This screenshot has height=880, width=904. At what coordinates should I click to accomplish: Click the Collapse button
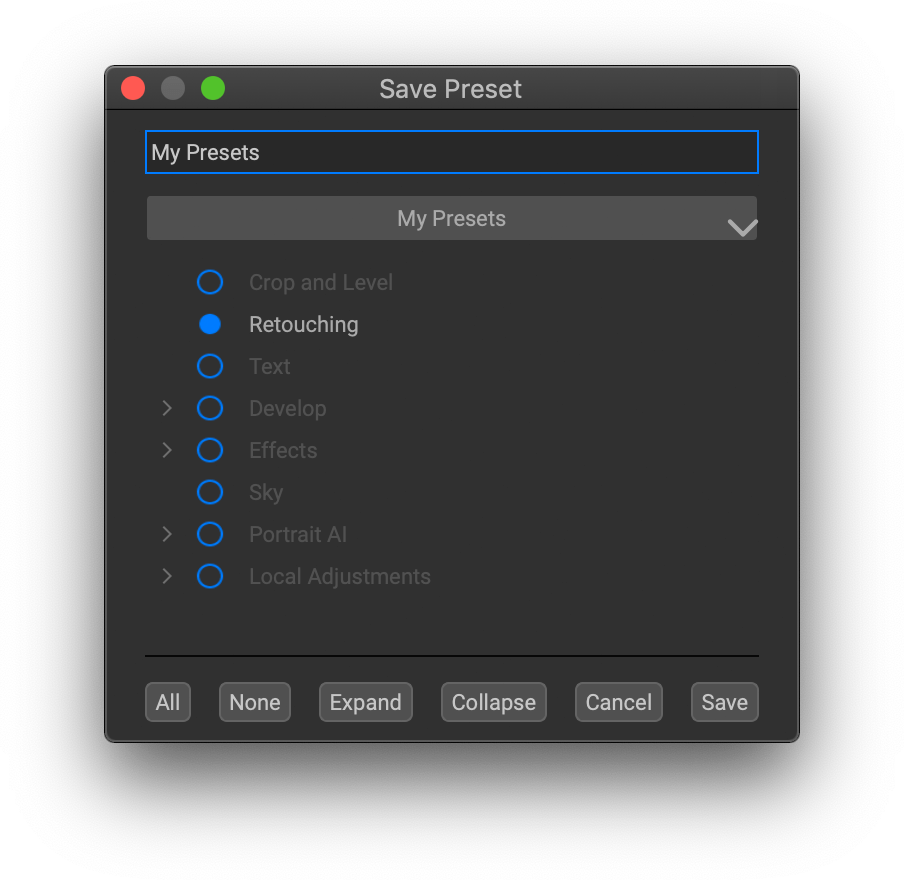[494, 703]
